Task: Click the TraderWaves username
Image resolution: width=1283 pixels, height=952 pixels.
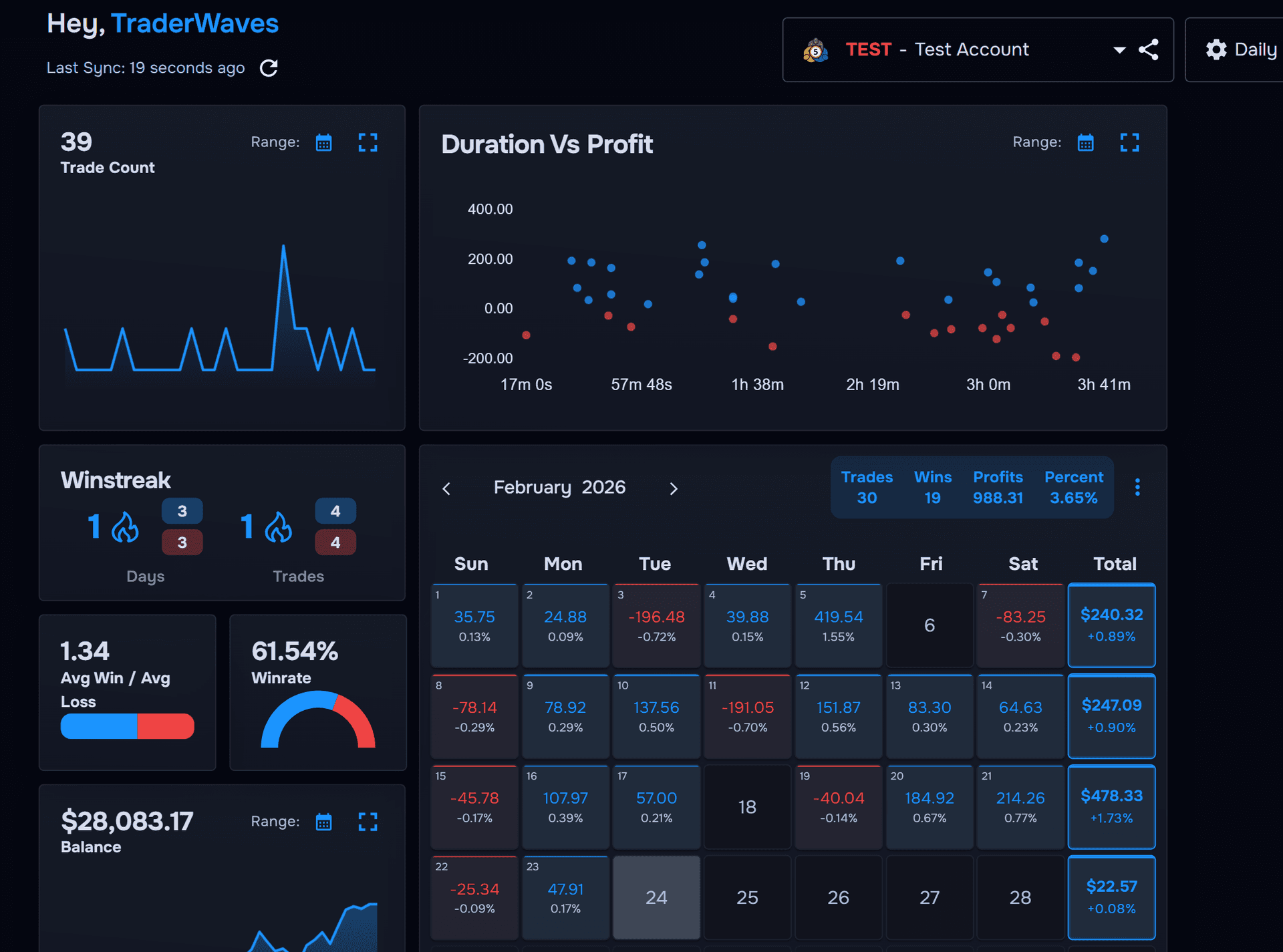Action: click(194, 23)
